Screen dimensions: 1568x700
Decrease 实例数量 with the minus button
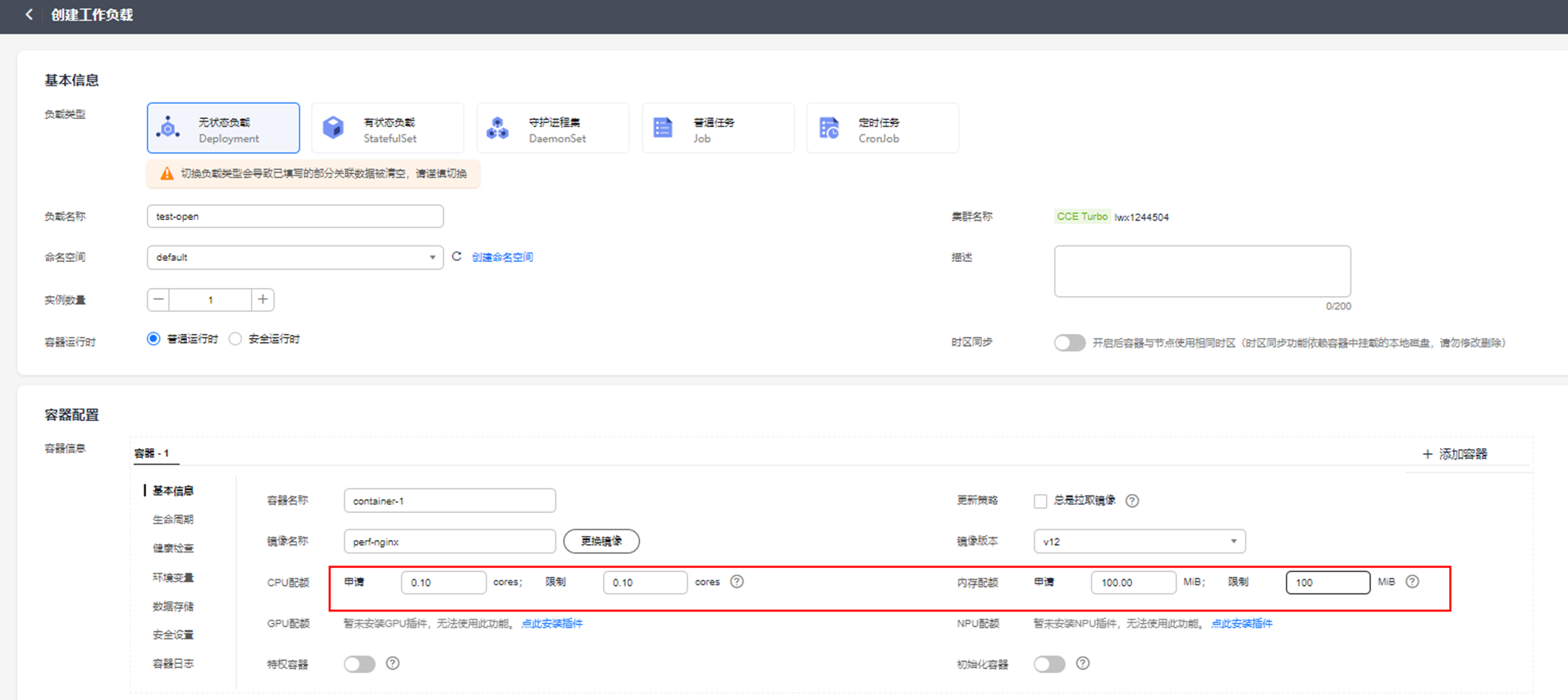coord(158,300)
